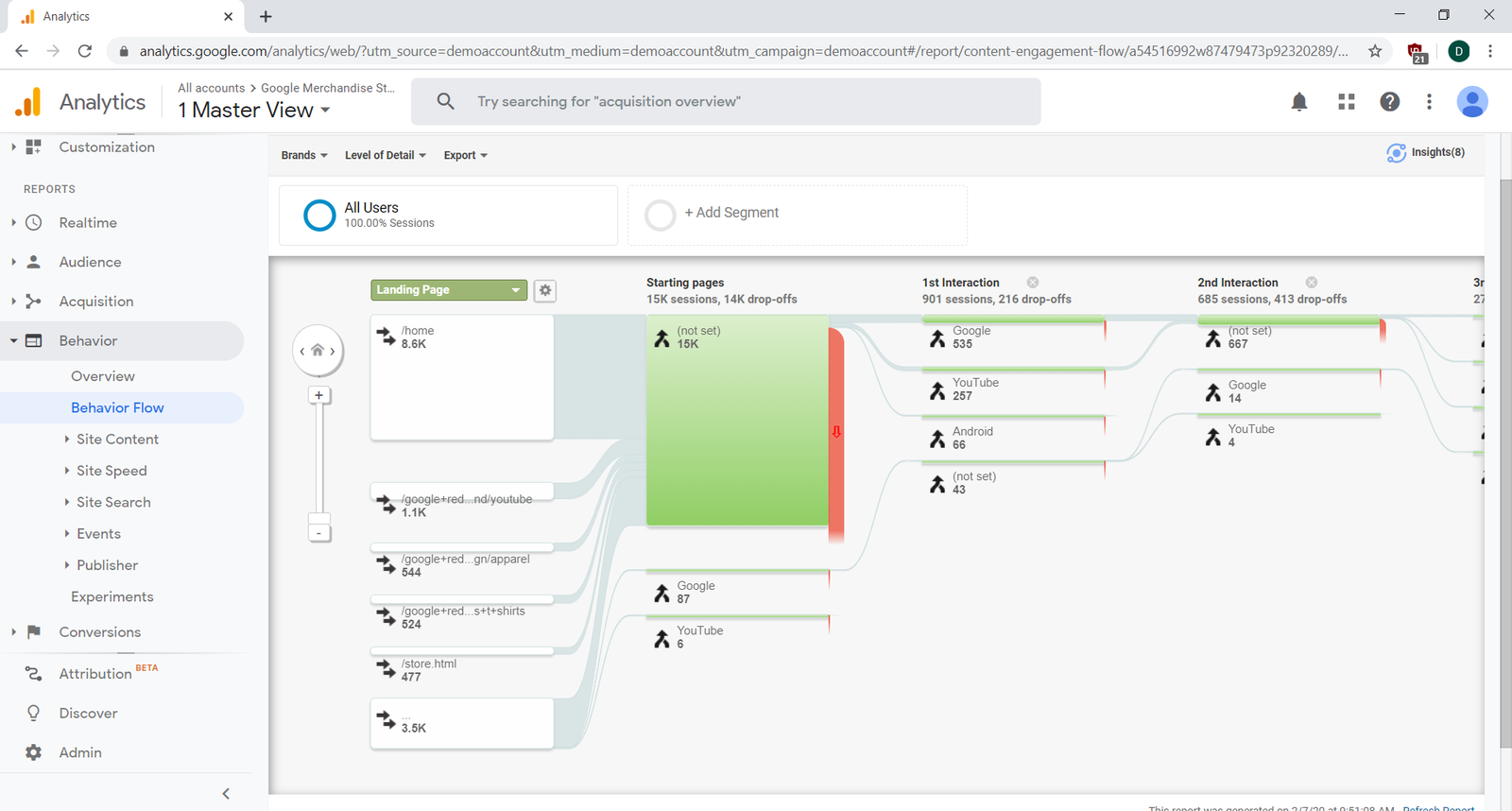Open the Level of Detail dropdown
This screenshot has width=1512, height=811.
click(385, 155)
